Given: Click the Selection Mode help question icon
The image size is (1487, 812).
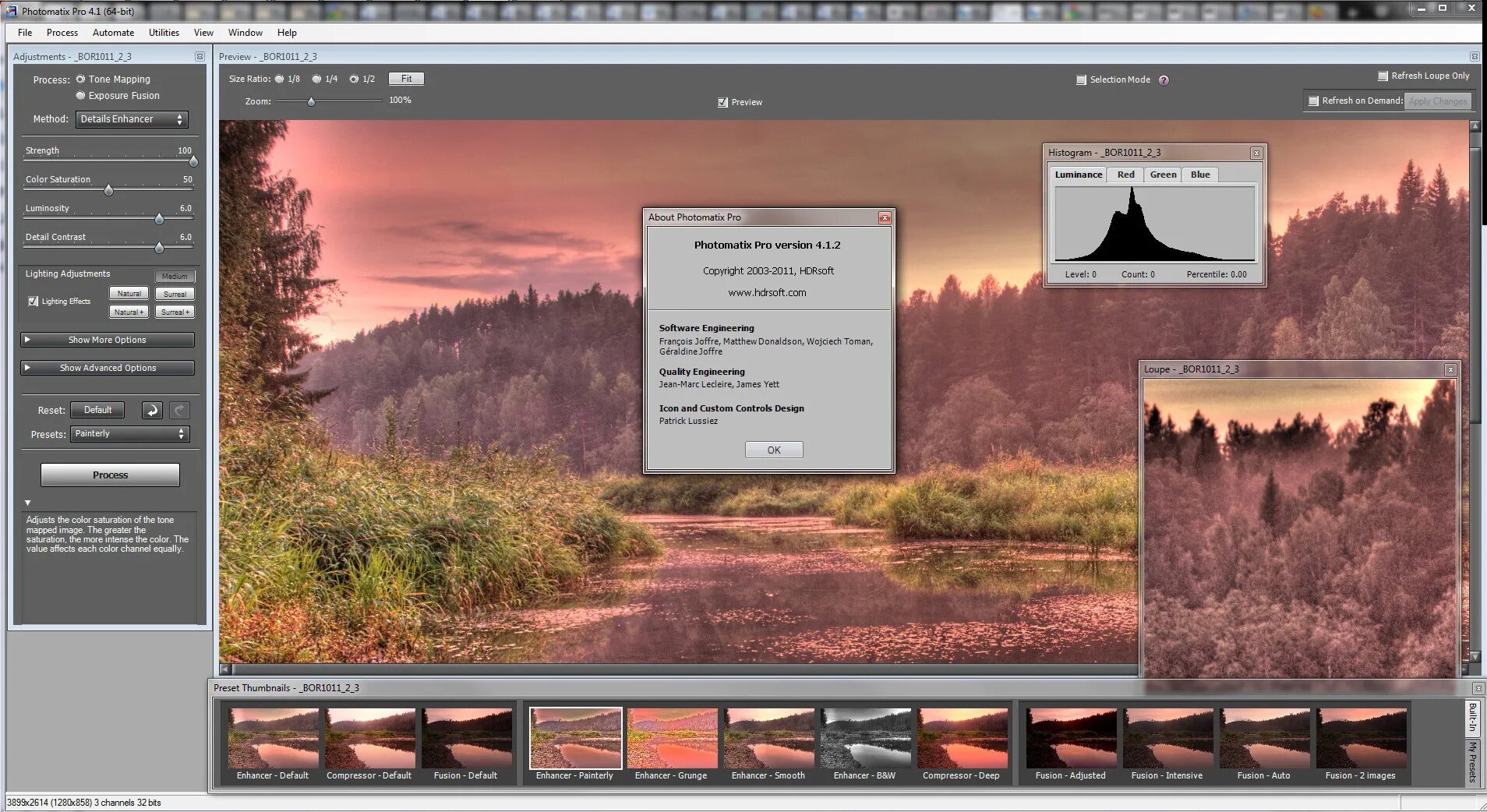Looking at the screenshot, I should point(1164,80).
